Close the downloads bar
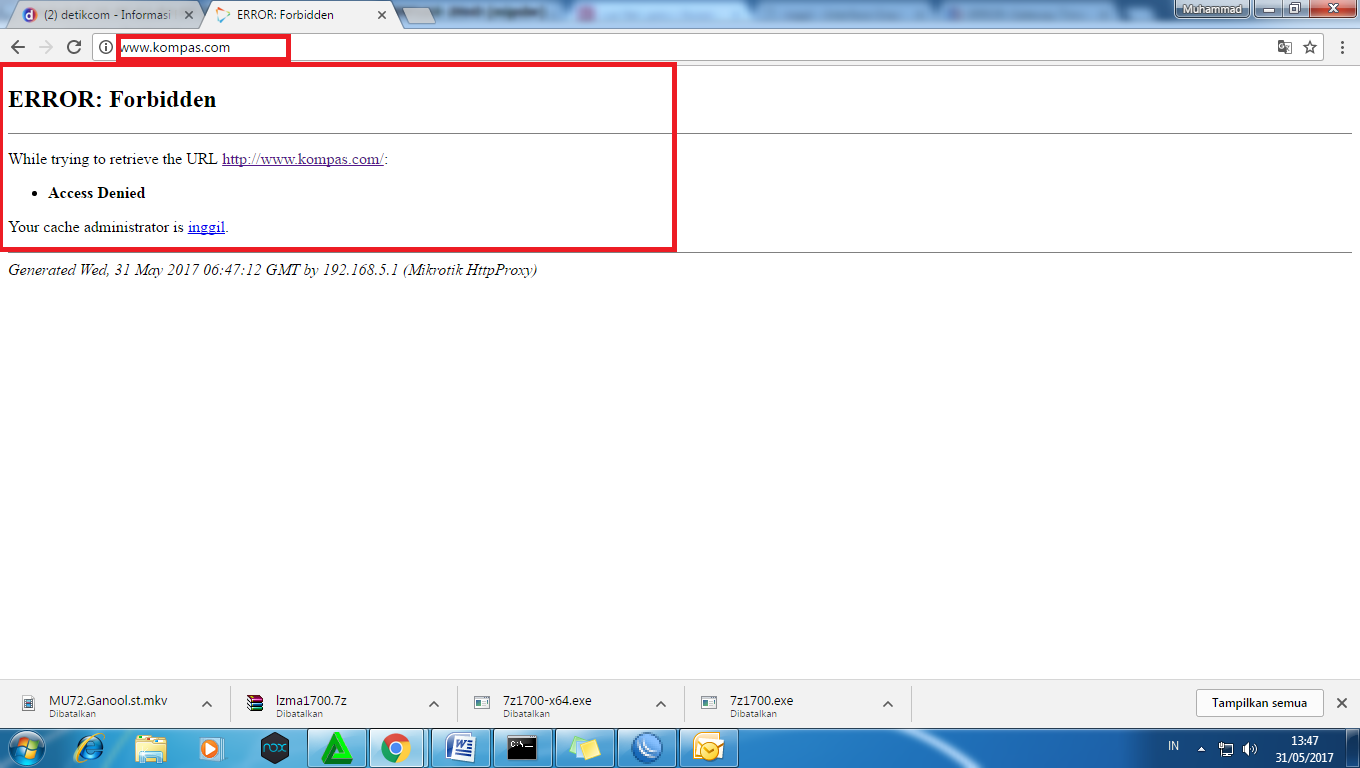The width and height of the screenshot is (1360, 768). coord(1342,703)
